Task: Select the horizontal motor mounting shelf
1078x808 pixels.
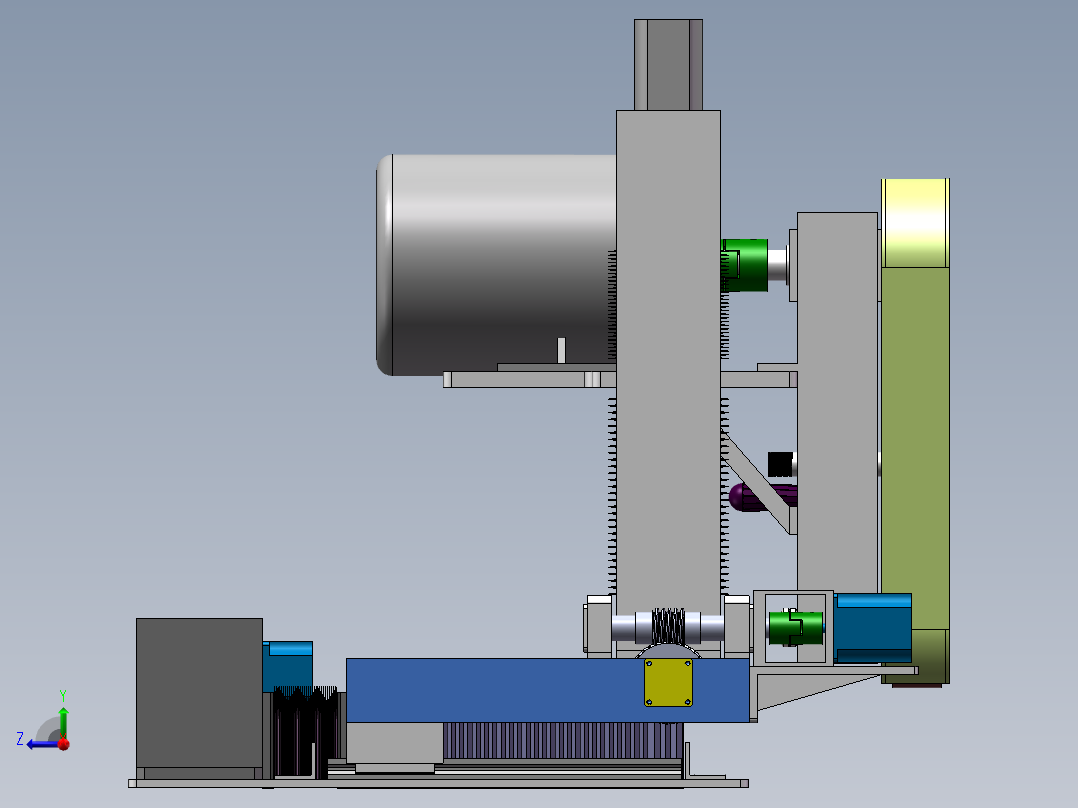Action: click(x=530, y=380)
